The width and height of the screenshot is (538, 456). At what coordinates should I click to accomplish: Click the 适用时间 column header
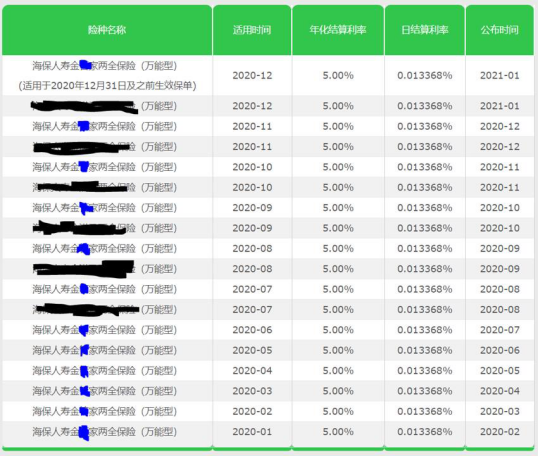pyautogui.click(x=252, y=30)
